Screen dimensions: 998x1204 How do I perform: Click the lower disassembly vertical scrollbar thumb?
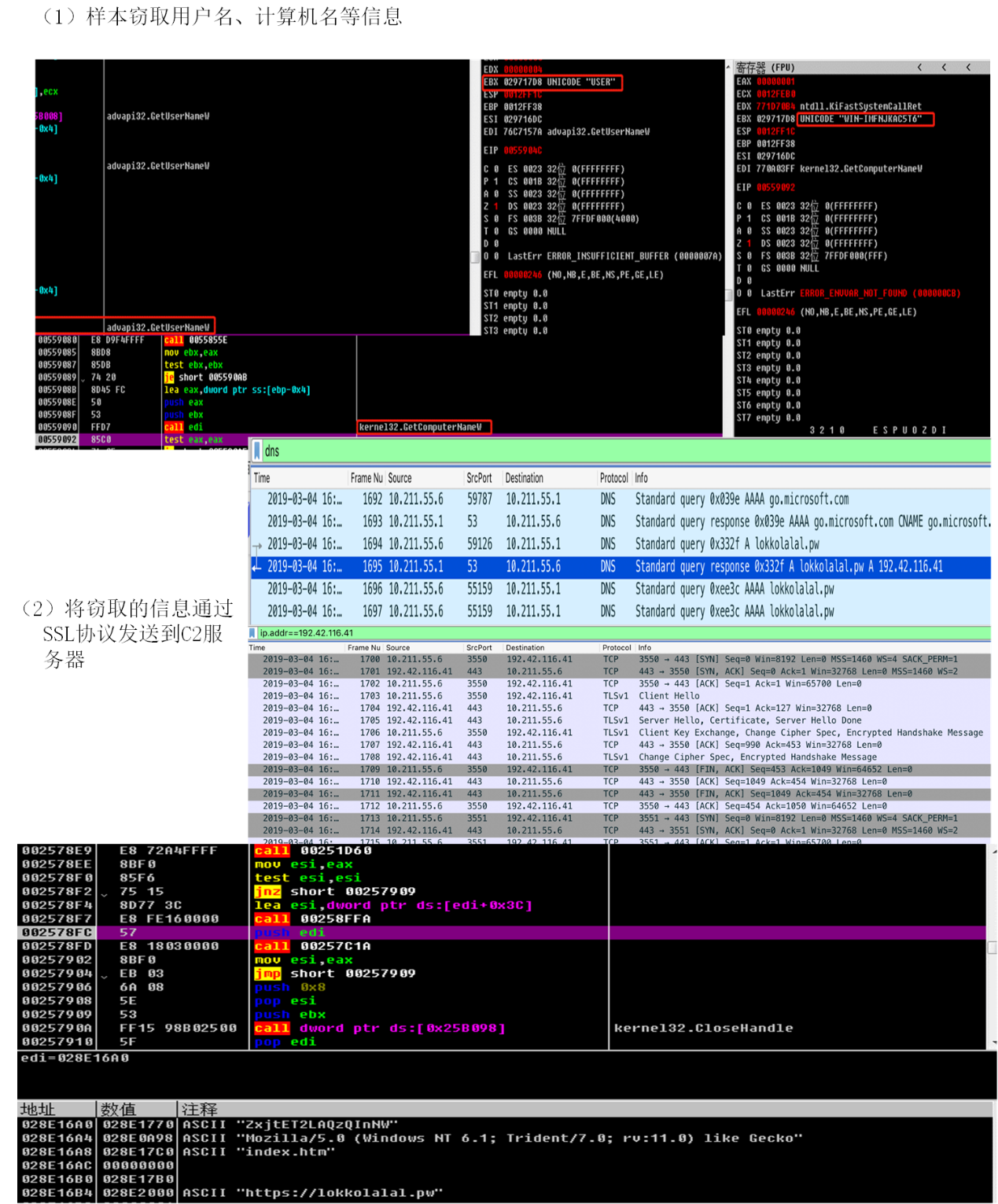point(992,948)
